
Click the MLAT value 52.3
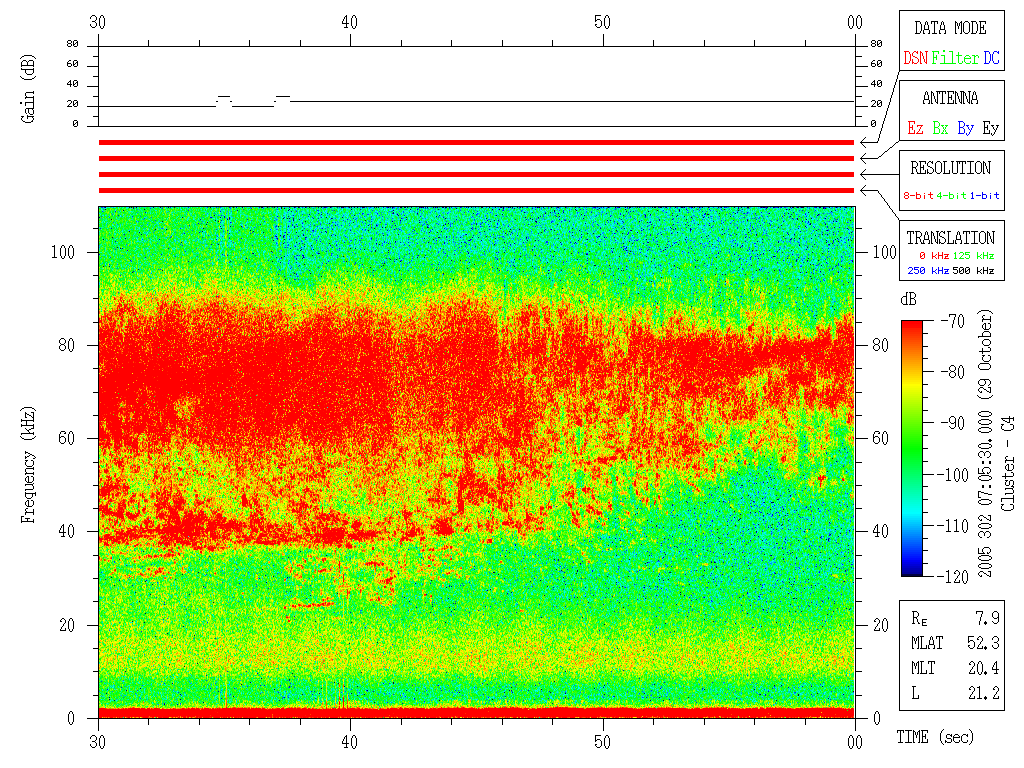[983, 643]
